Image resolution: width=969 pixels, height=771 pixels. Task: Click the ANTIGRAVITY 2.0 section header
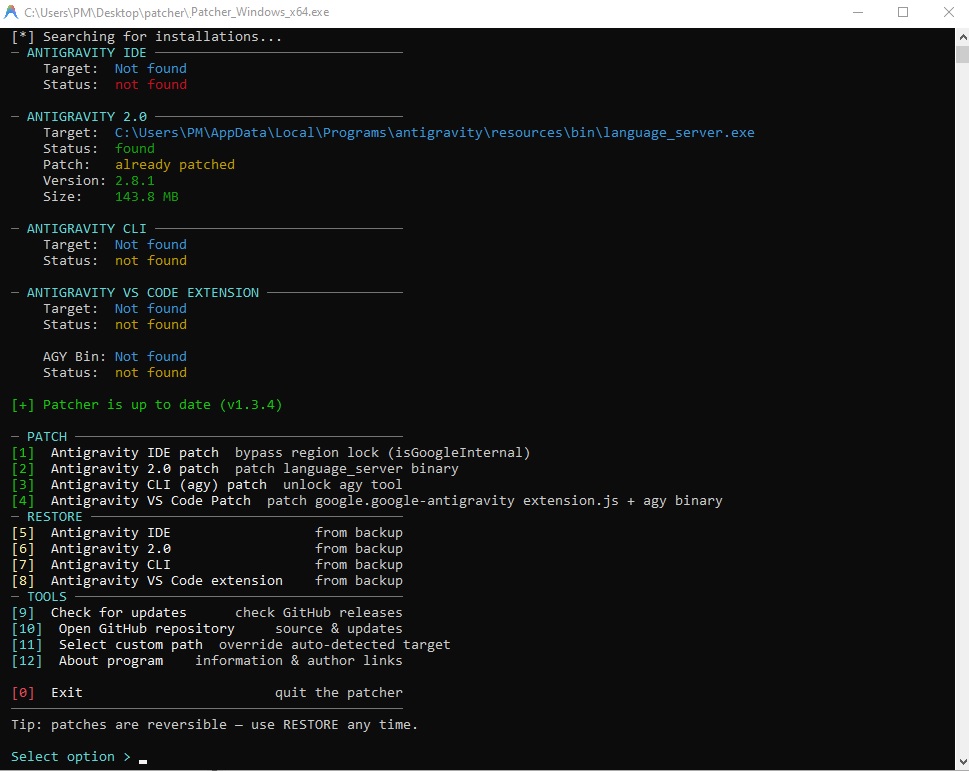pyautogui.click(x=87, y=117)
